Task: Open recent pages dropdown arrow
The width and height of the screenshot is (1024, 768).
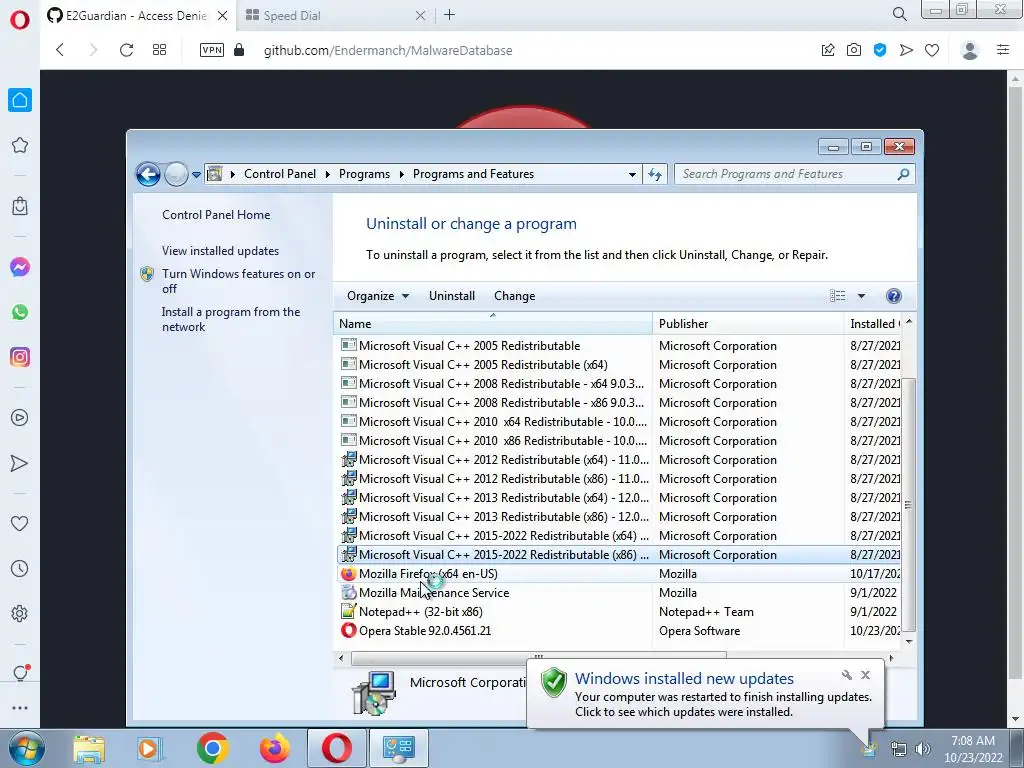Action: pos(196,174)
